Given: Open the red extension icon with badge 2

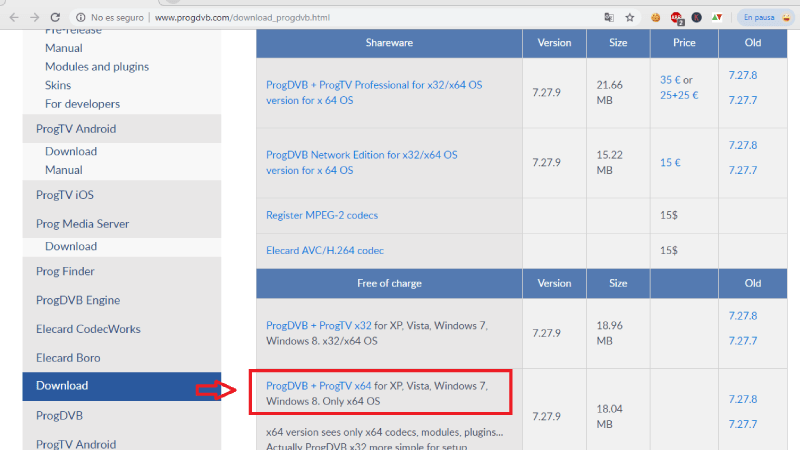Looking at the screenshot, I should coord(677,18).
